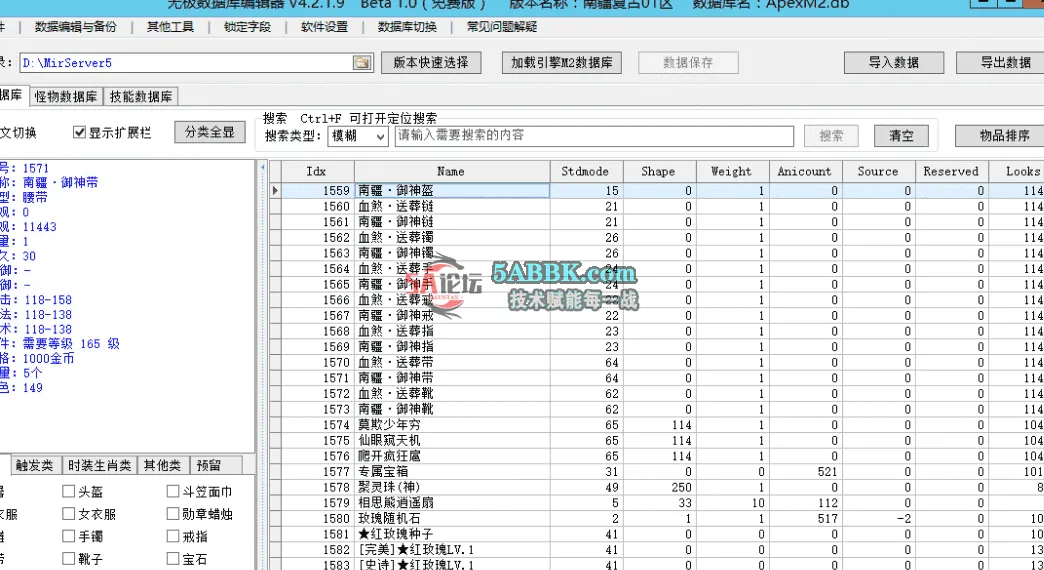Click Idx cell 1571
The height and width of the screenshot is (570, 1044).
(318, 378)
